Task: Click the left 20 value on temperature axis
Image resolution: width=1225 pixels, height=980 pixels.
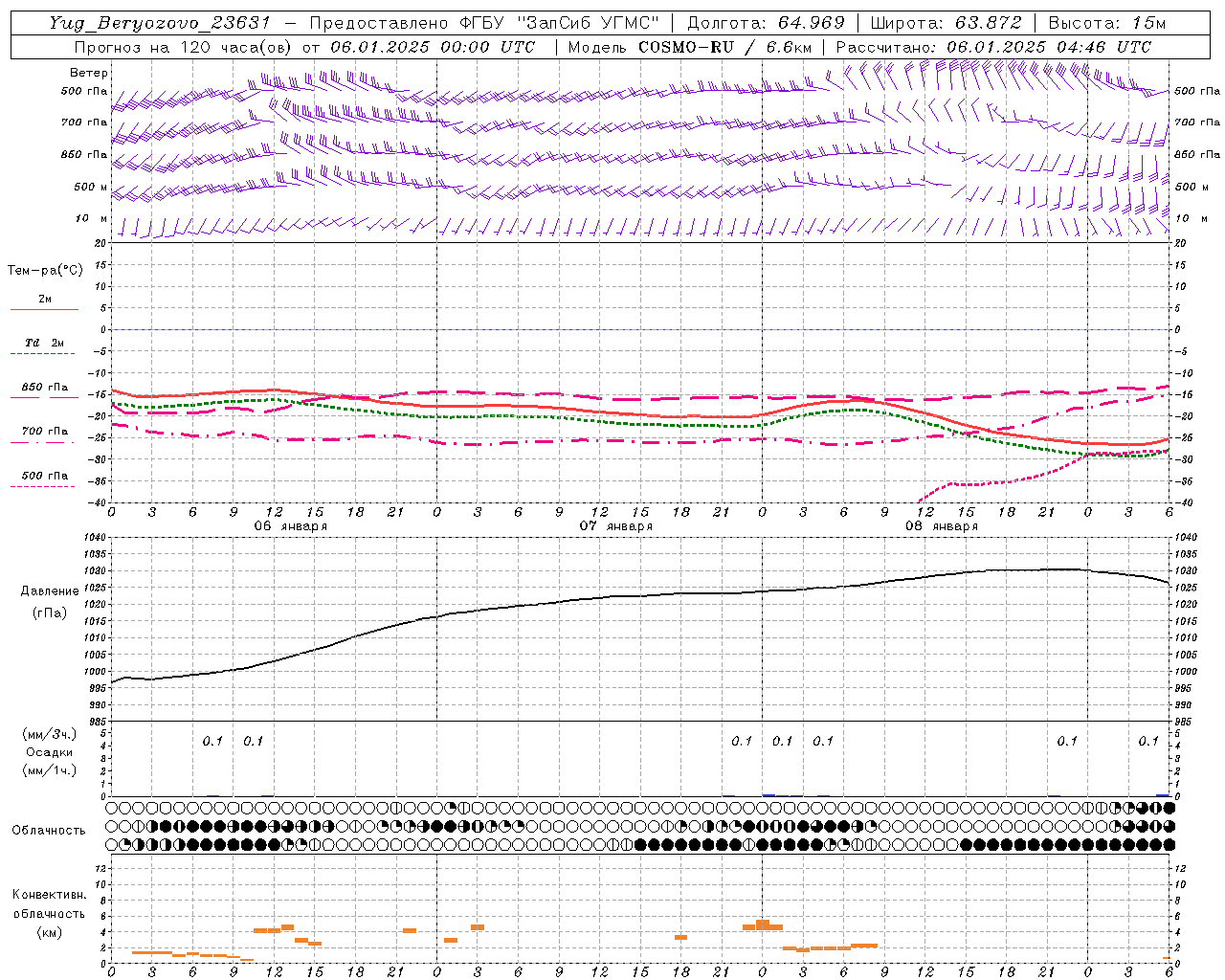Action: [100, 243]
